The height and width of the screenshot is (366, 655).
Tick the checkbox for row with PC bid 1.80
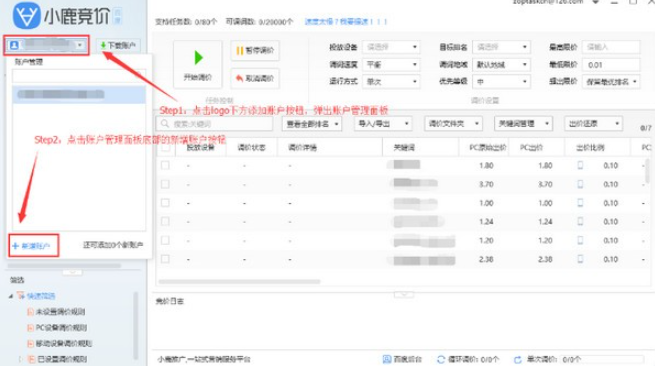(x=165, y=165)
